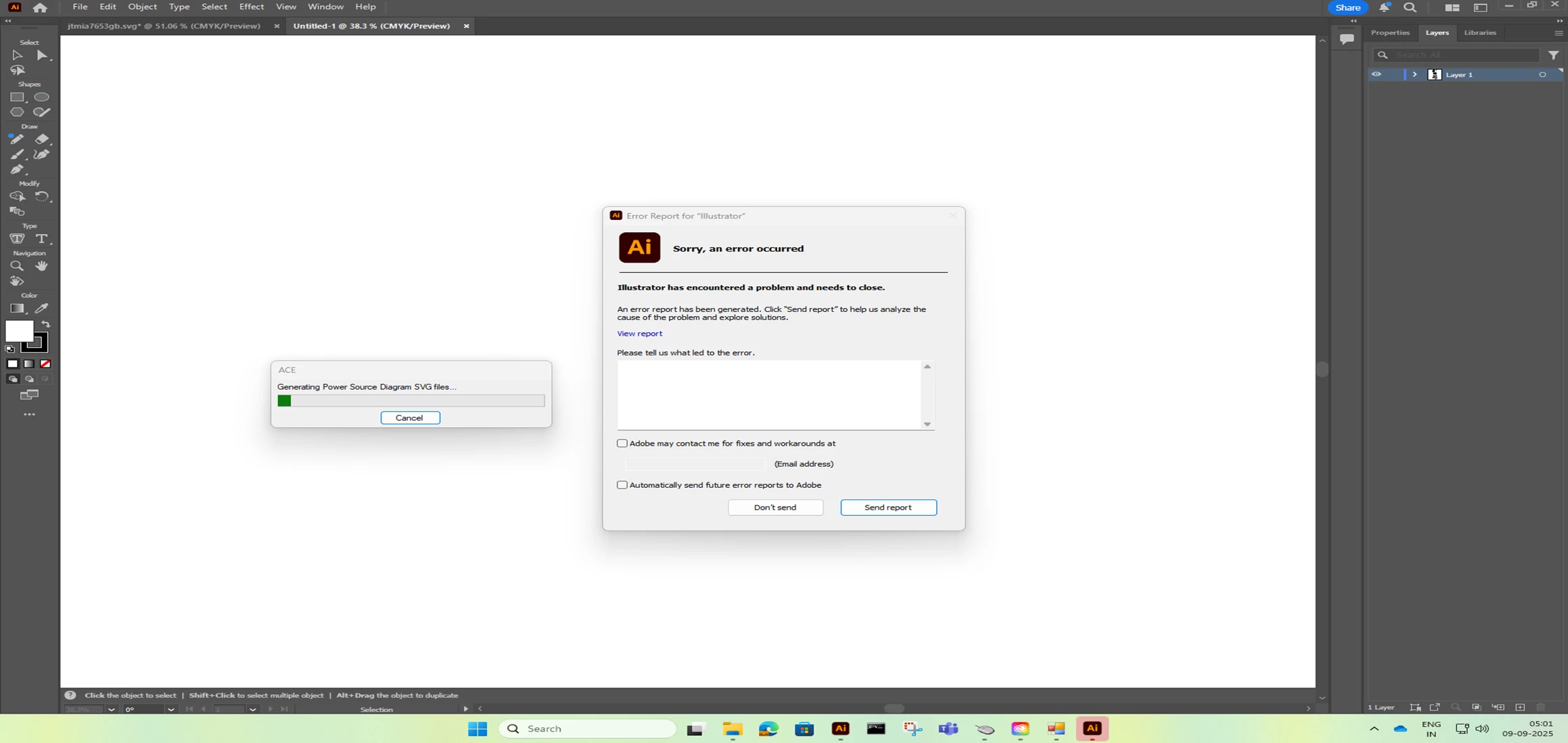The width and height of the screenshot is (1568, 743).
Task: Open the rotation angle dropdown
Action: pyautogui.click(x=171, y=709)
